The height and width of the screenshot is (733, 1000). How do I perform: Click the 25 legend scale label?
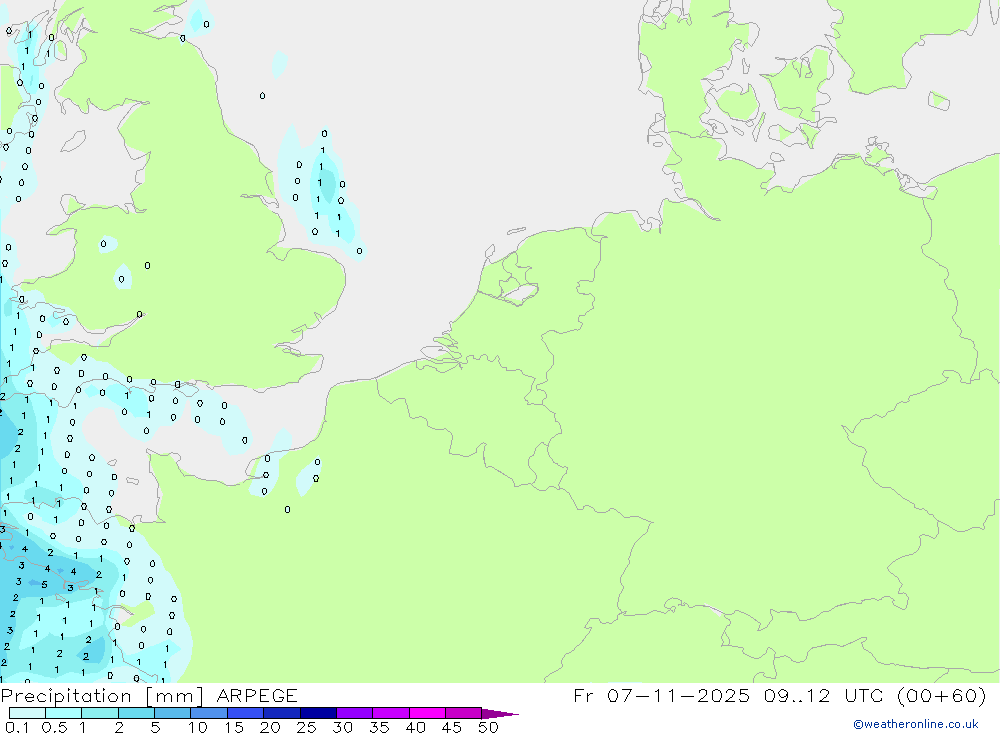pyautogui.click(x=307, y=727)
